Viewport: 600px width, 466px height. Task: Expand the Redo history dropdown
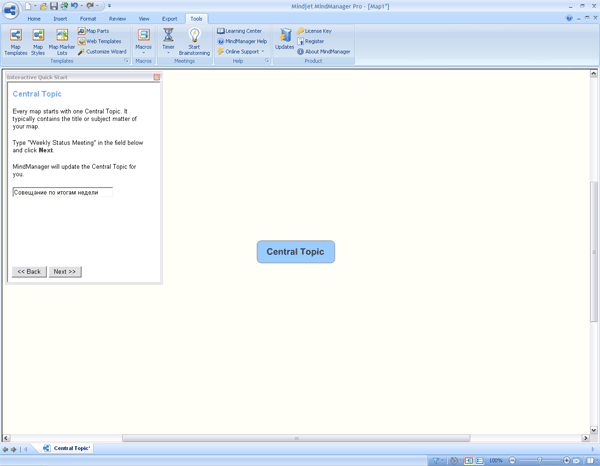[x=97, y=6]
